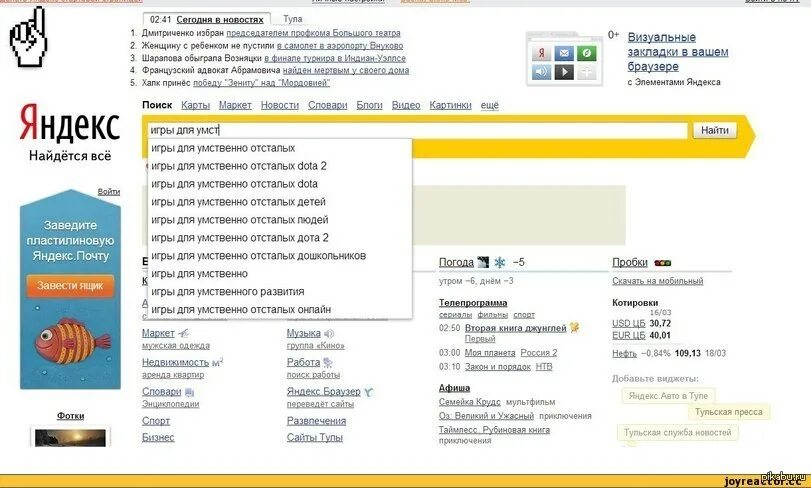Open the Фотки link above the thumbnail
Viewport: 811px width, 488px height.
click(x=70, y=416)
